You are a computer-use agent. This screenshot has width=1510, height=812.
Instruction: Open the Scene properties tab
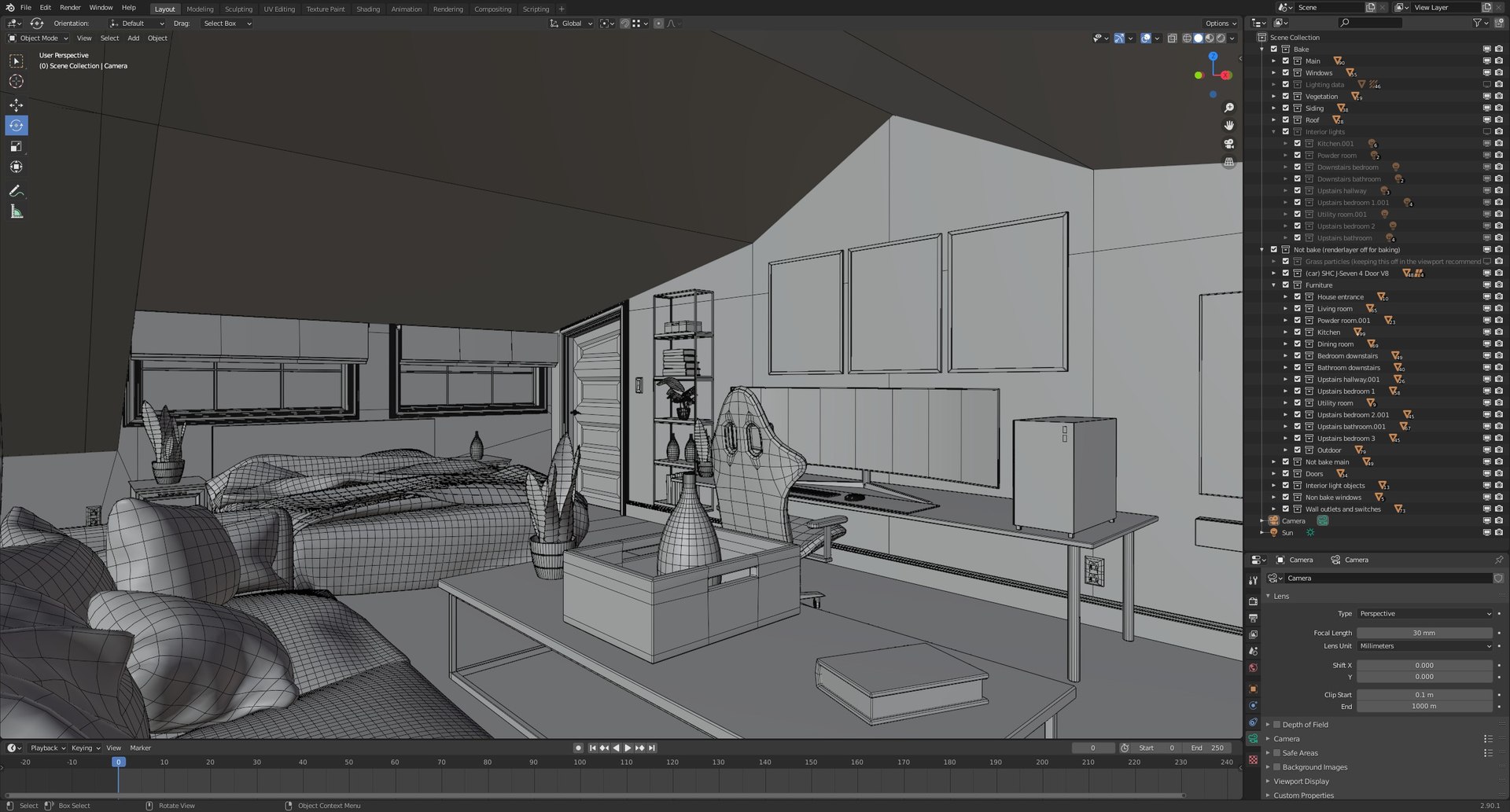[x=1253, y=651]
